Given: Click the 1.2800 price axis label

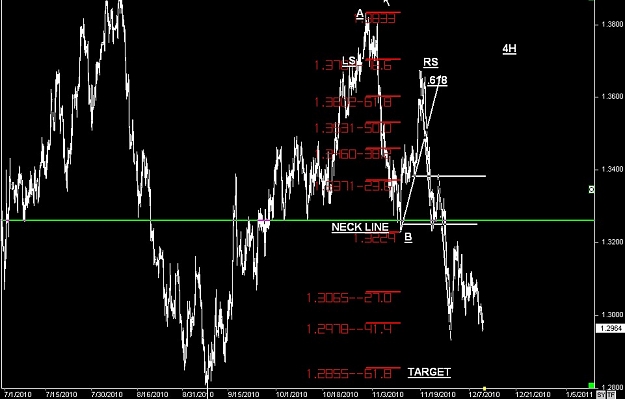Looking at the screenshot, I should pyautogui.click(x=612, y=387).
